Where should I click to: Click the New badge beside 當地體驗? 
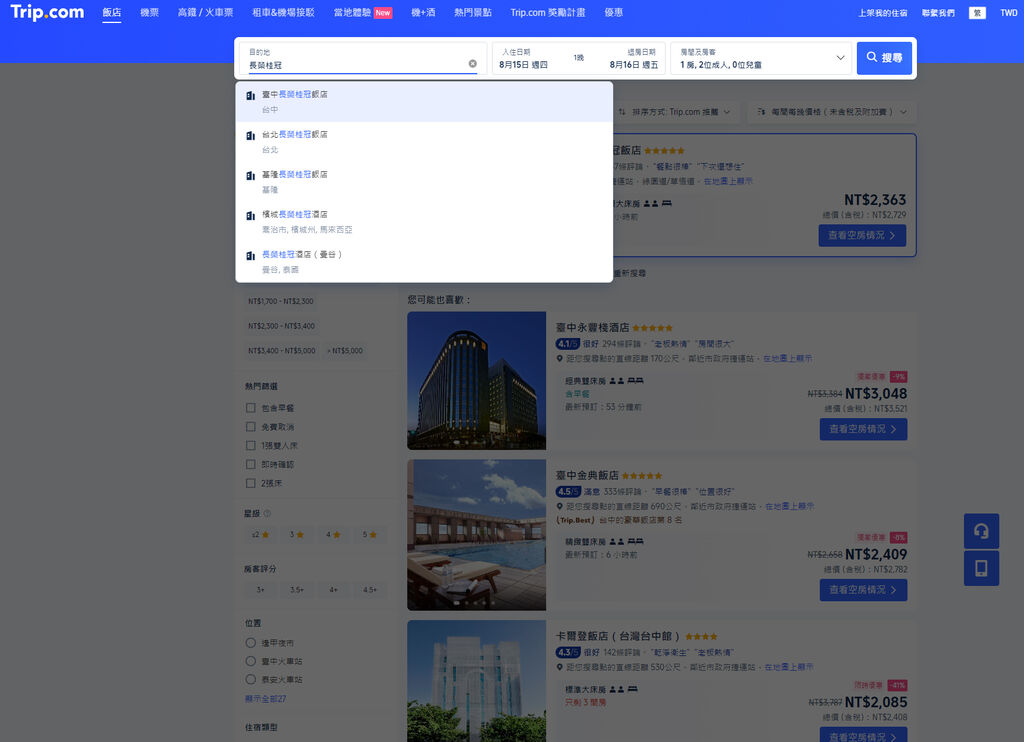[383, 12]
